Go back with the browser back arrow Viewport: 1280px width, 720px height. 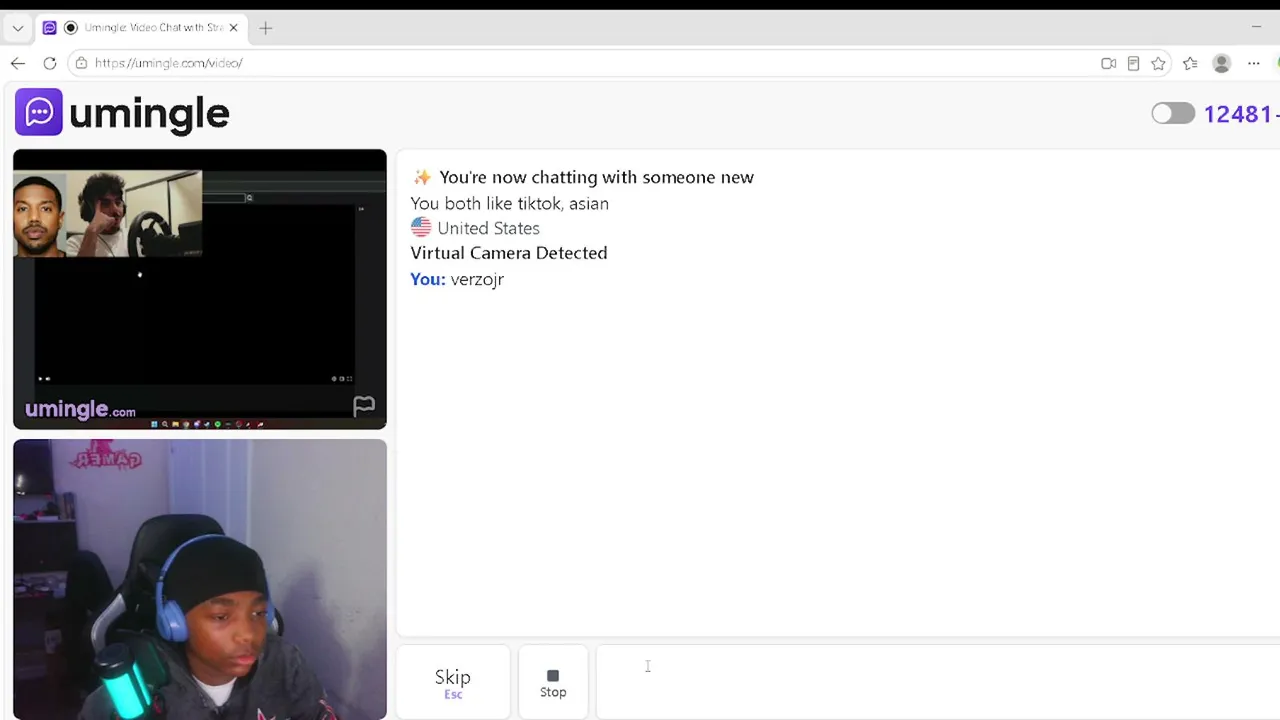[17, 63]
